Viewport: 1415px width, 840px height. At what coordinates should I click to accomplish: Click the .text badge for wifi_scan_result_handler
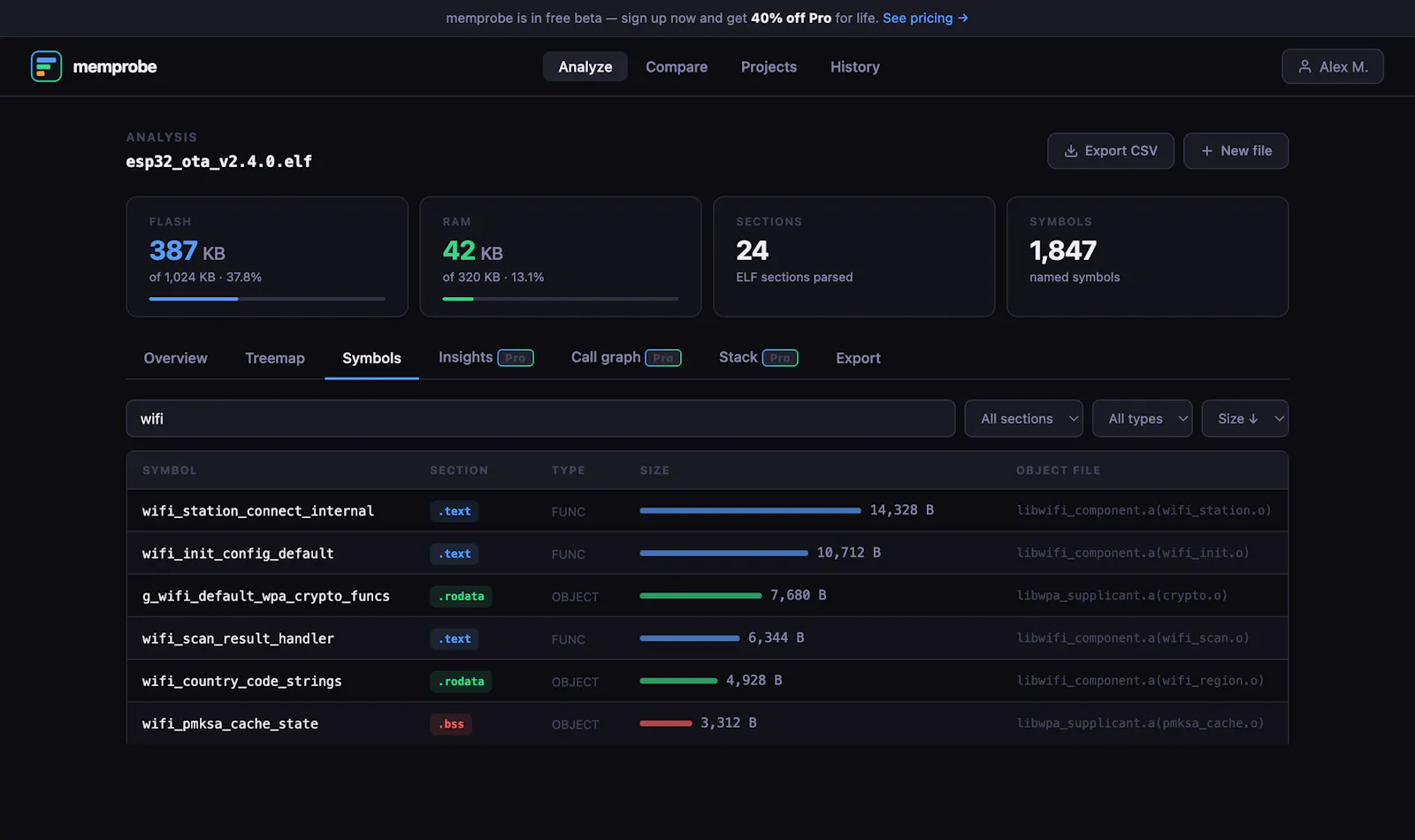point(455,638)
